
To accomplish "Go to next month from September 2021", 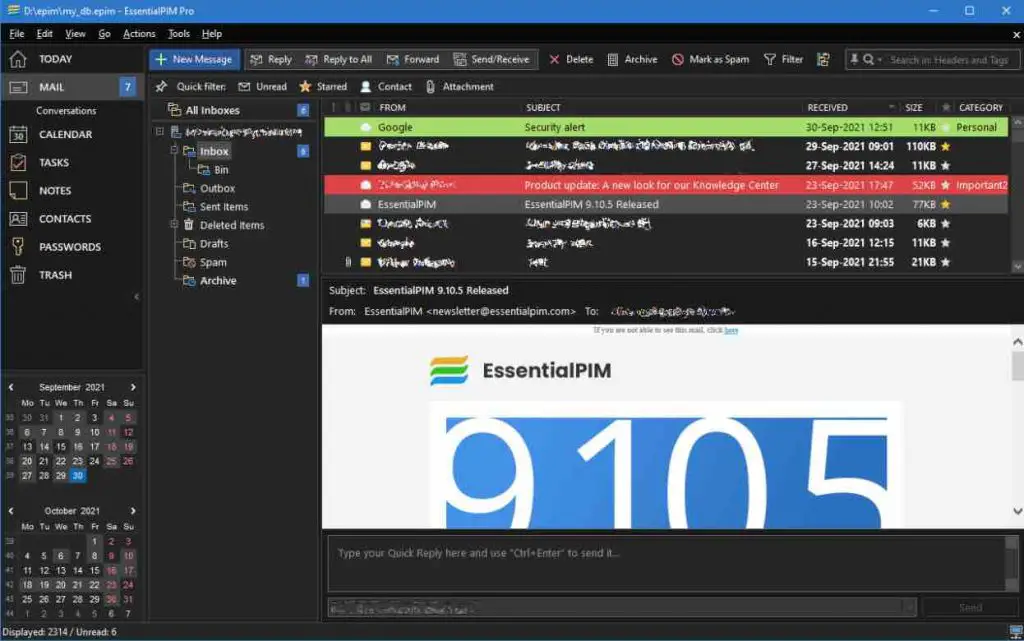I will click(x=133, y=387).
